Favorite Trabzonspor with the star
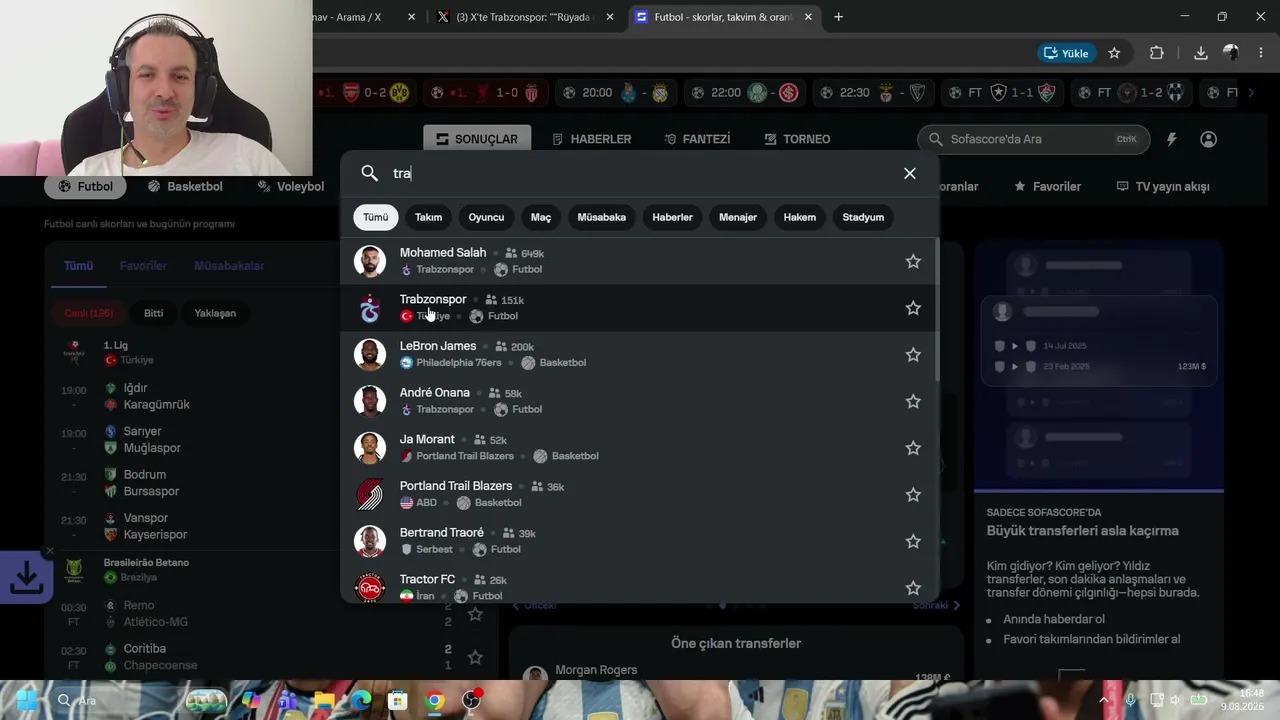 [913, 308]
